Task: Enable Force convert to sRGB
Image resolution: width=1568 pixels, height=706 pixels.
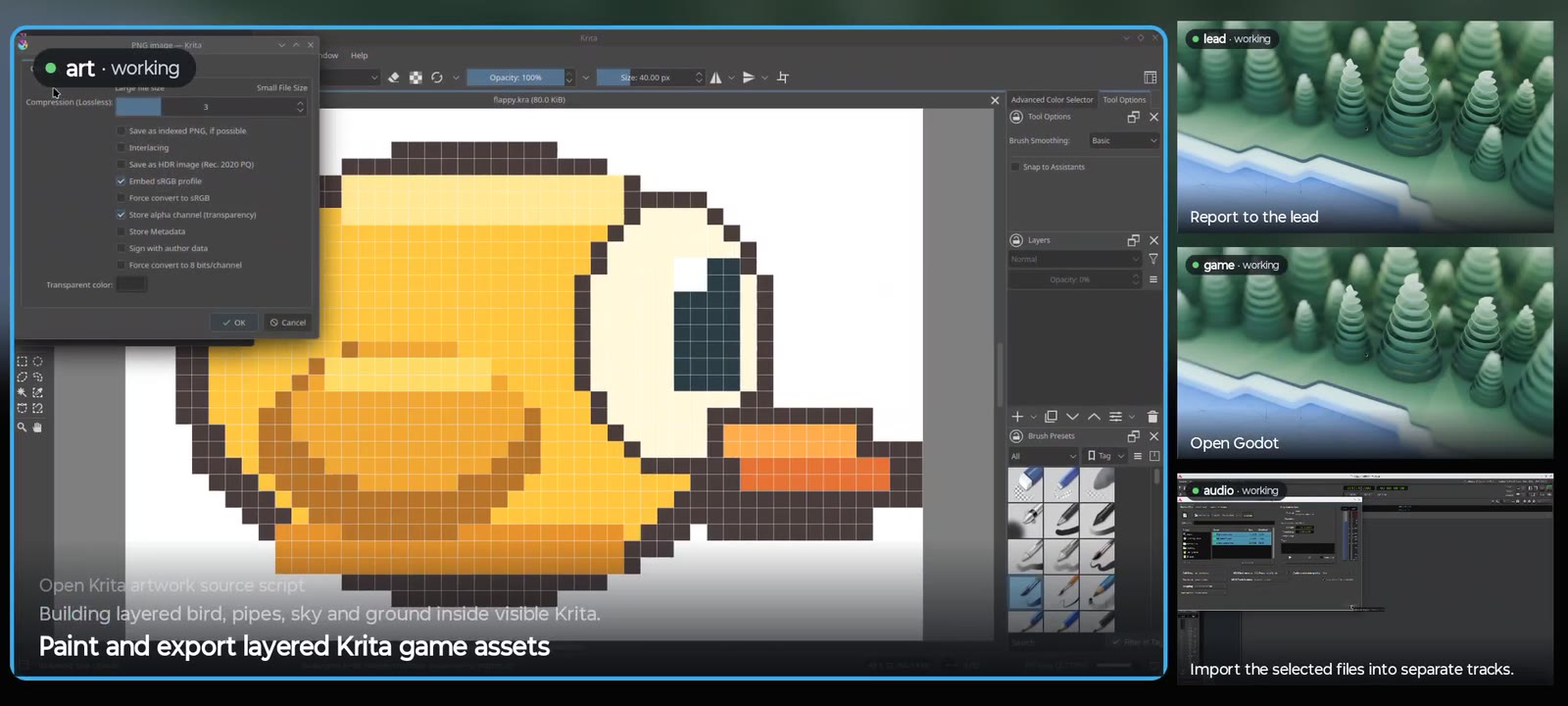Action: click(122, 197)
